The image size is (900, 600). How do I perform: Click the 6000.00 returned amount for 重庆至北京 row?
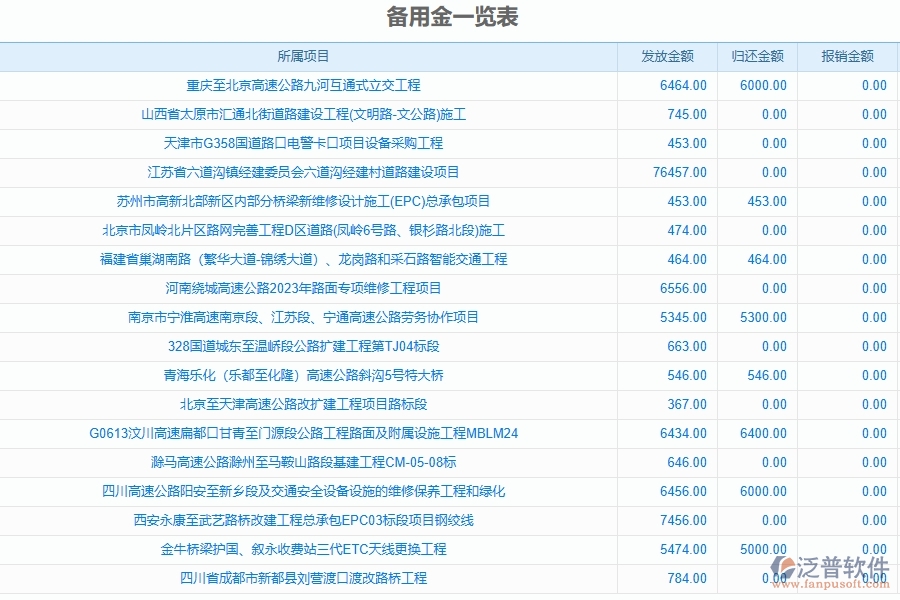click(758, 85)
